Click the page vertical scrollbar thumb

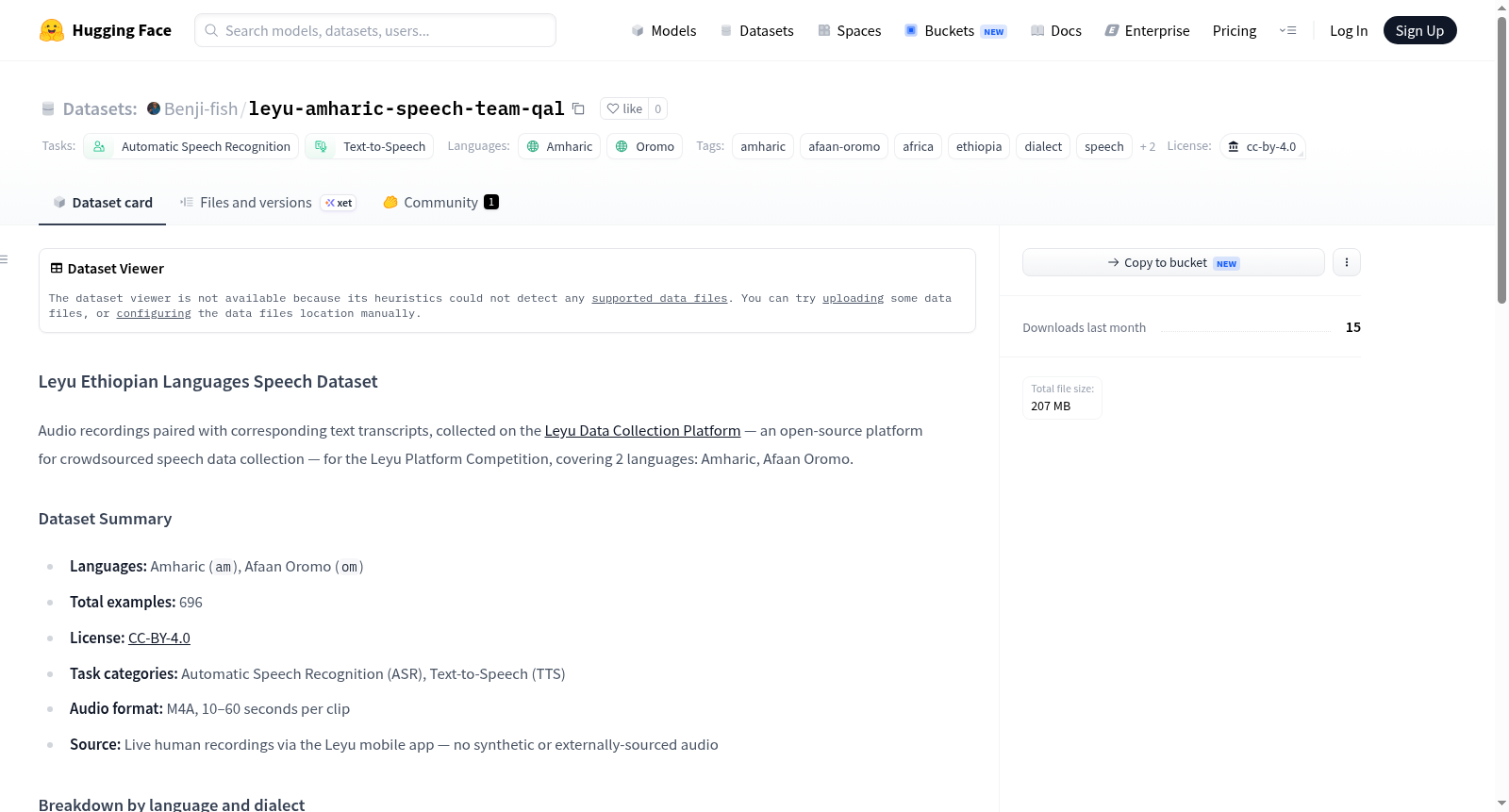1501,160
